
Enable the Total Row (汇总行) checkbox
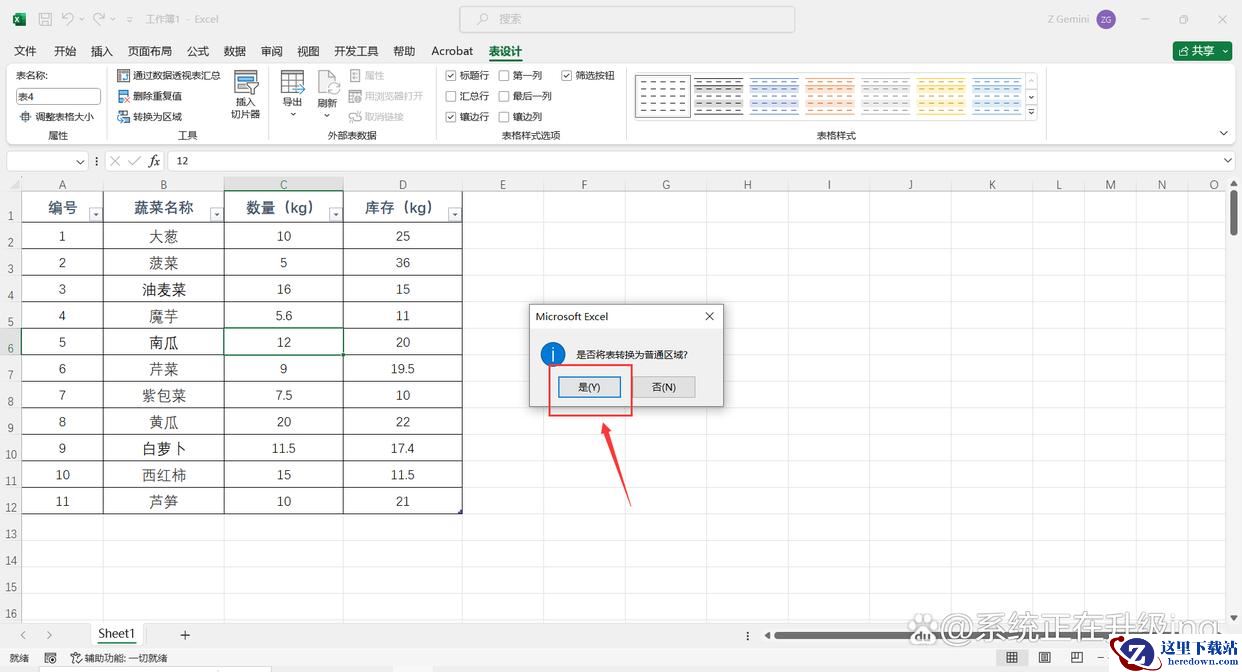tap(451, 96)
